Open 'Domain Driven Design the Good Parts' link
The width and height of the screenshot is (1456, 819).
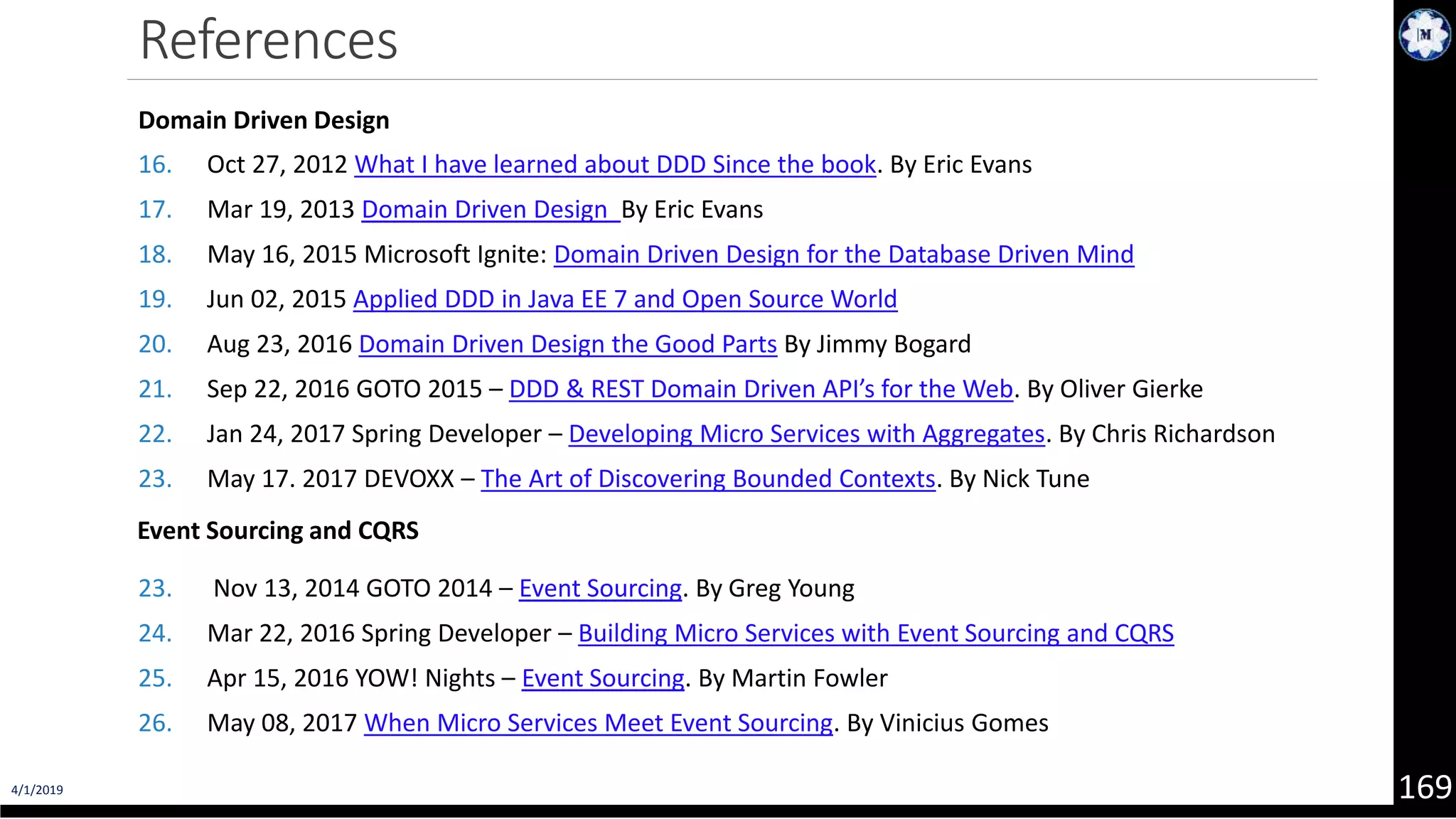(x=568, y=344)
